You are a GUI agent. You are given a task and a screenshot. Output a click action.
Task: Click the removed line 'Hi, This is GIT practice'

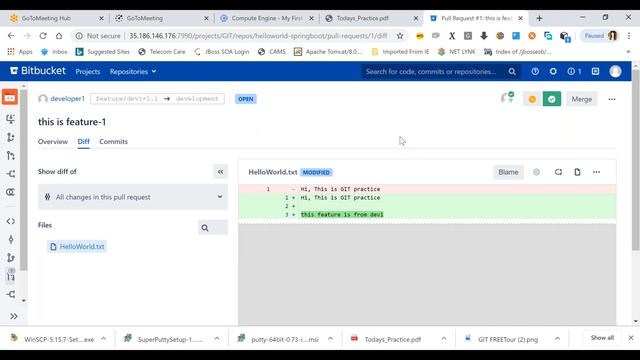coord(340,189)
